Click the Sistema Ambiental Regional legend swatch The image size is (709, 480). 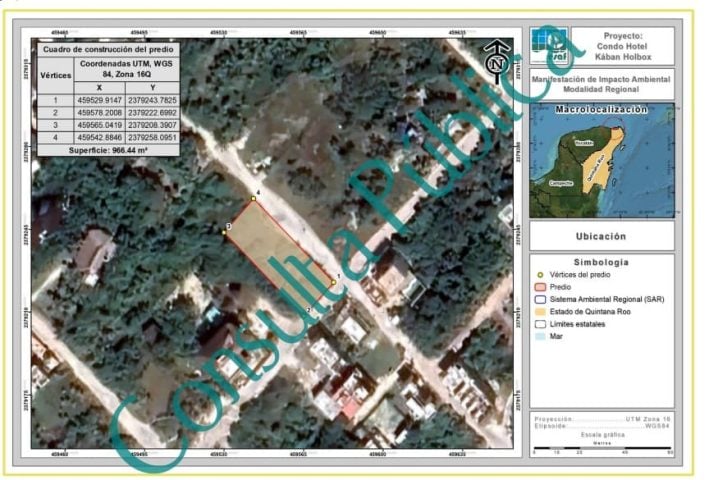[540, 299]
